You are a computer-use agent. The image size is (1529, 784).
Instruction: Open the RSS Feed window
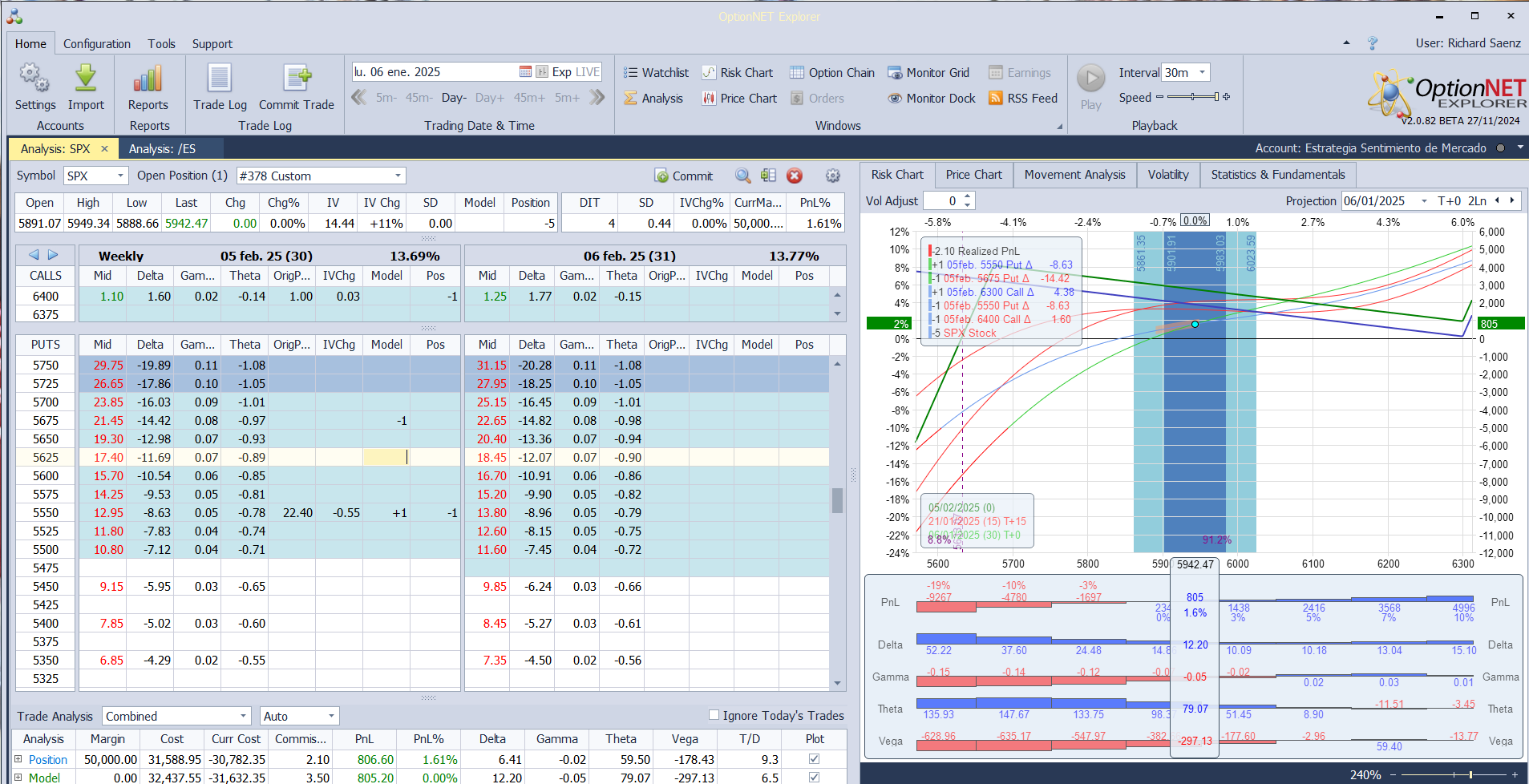click(1023, 98)
